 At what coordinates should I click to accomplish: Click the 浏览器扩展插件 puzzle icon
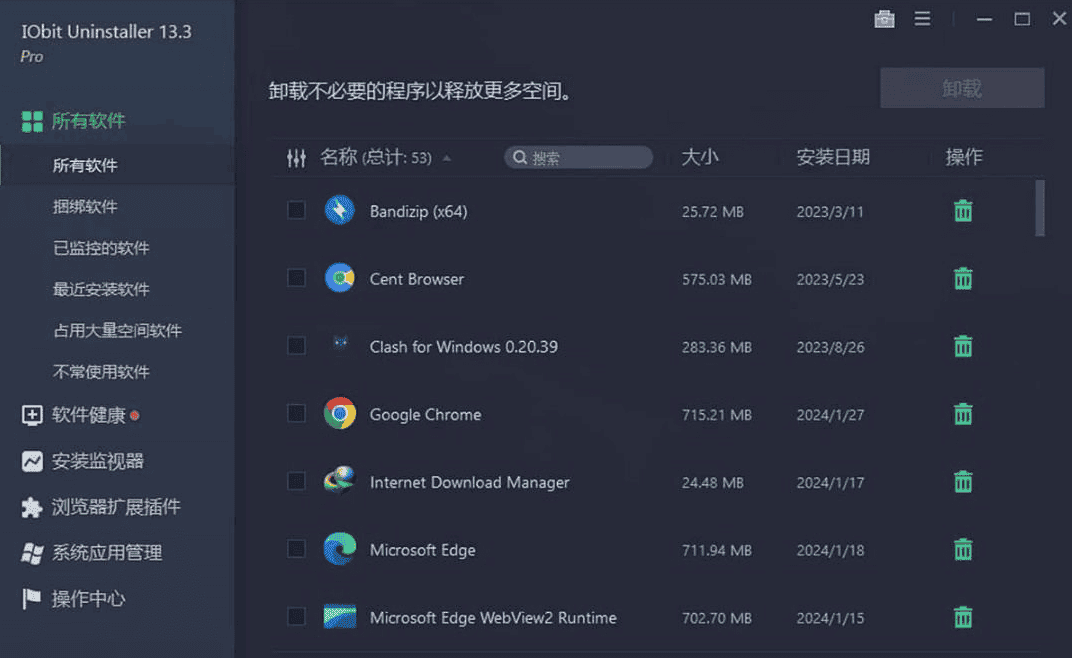pos(32,507)
